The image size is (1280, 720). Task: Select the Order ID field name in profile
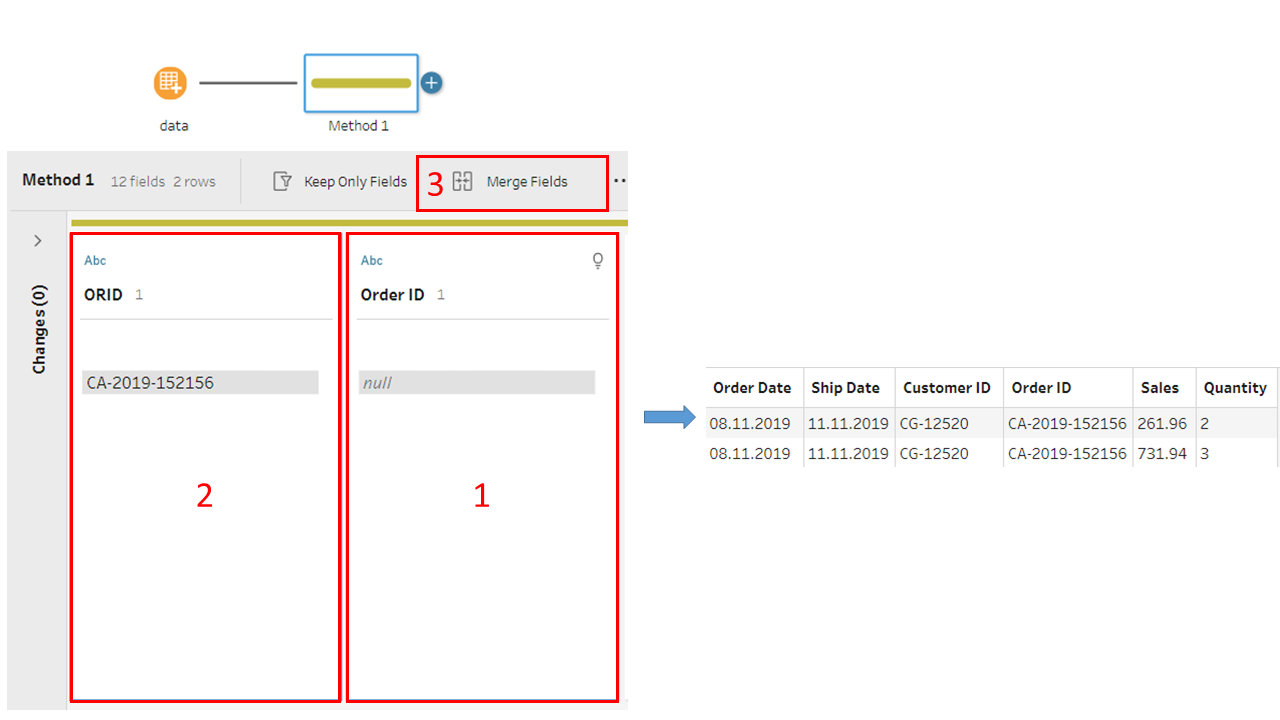[x=392, y=295]
